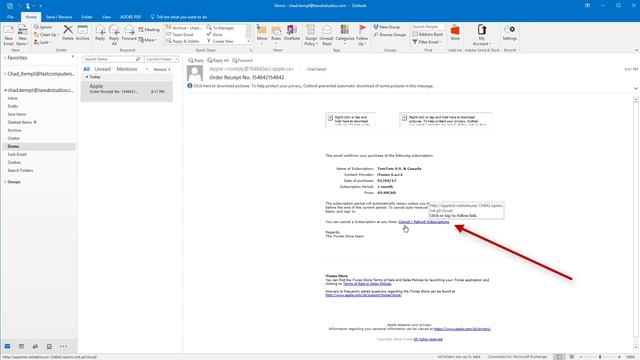Viewport: 640px width, 360px height.
Task: Toggle Unread/Read on the message
Action: 327,35
